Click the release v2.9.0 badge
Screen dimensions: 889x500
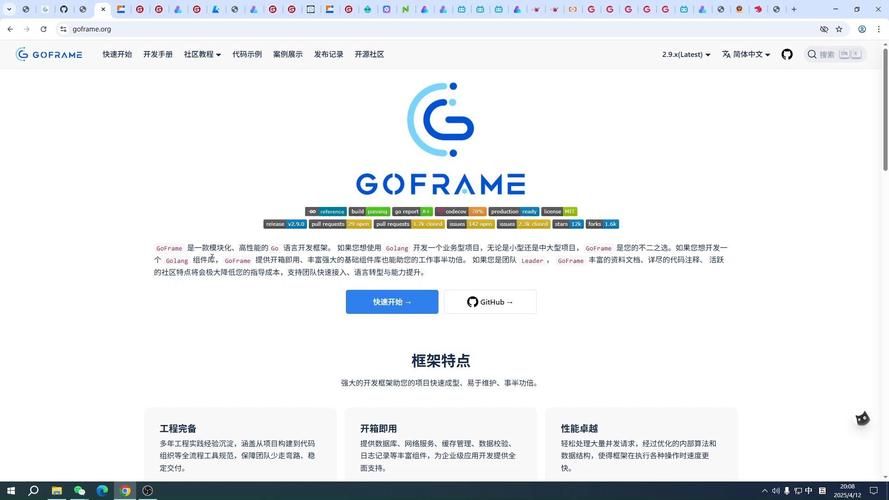coord(285,224)
